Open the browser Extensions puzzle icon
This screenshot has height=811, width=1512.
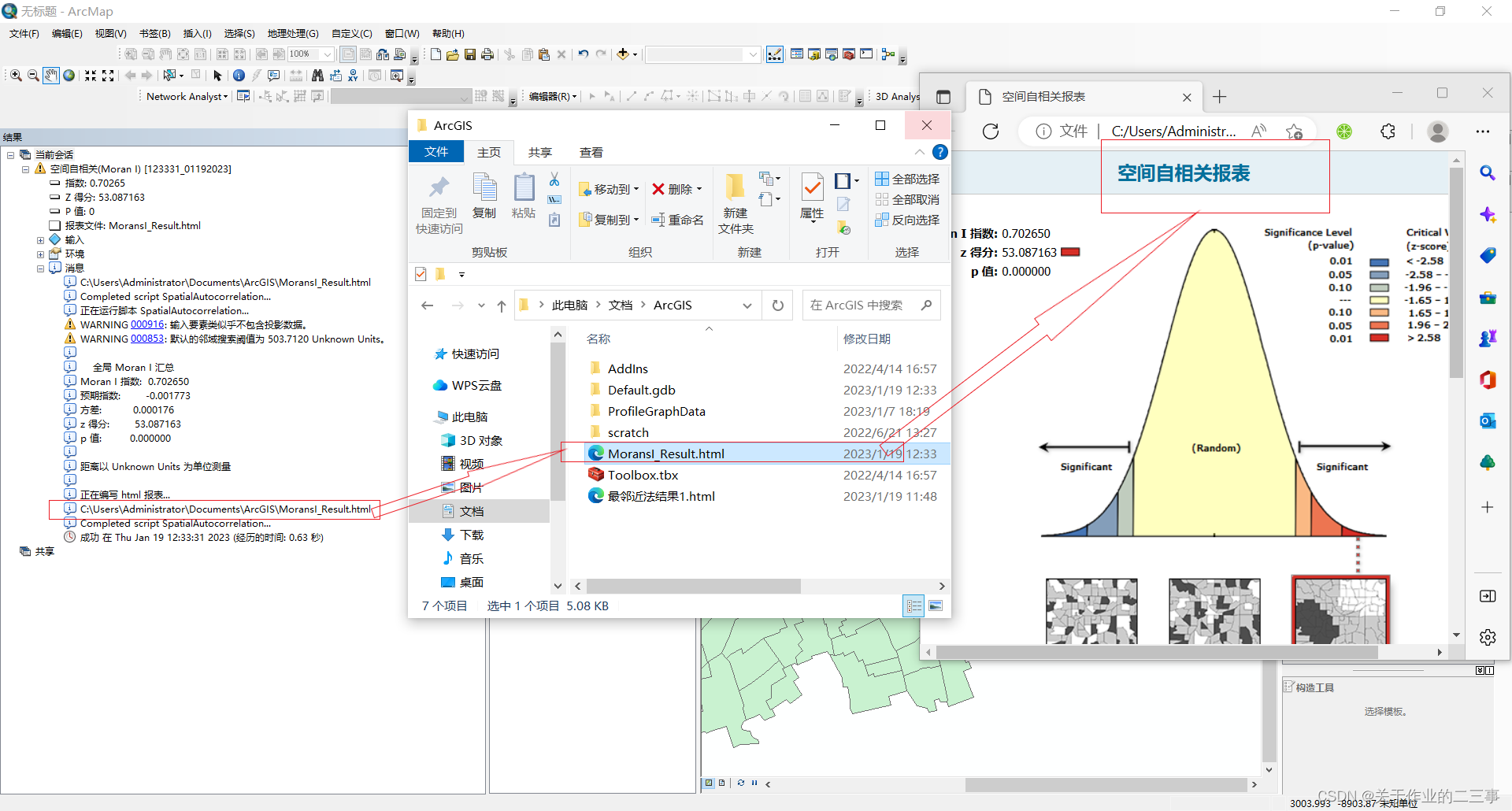pos(1388,131)
